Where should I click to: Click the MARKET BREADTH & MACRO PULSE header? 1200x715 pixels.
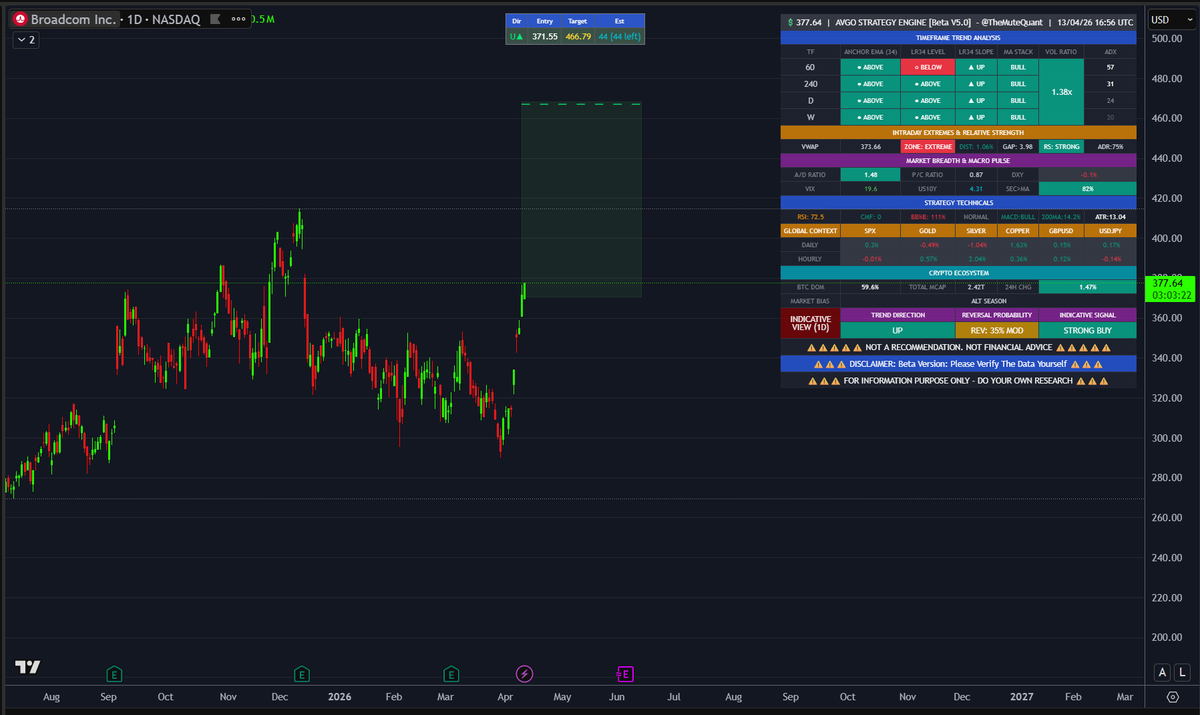(959, 160)
